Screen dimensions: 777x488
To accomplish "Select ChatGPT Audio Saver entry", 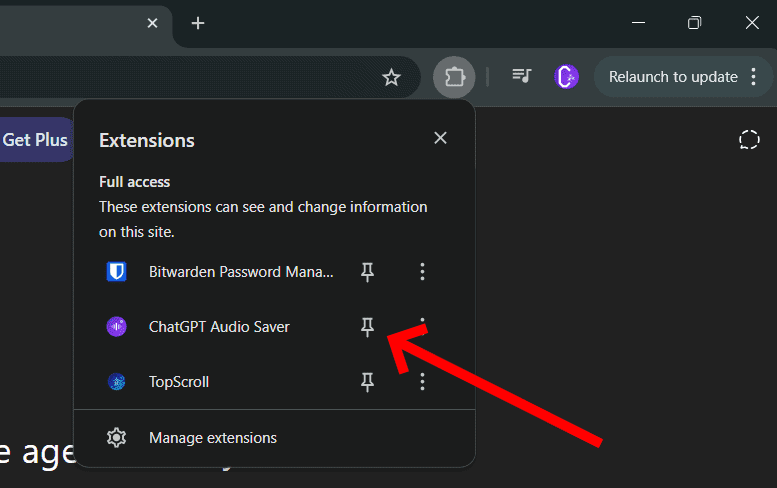I will [219, 327].
